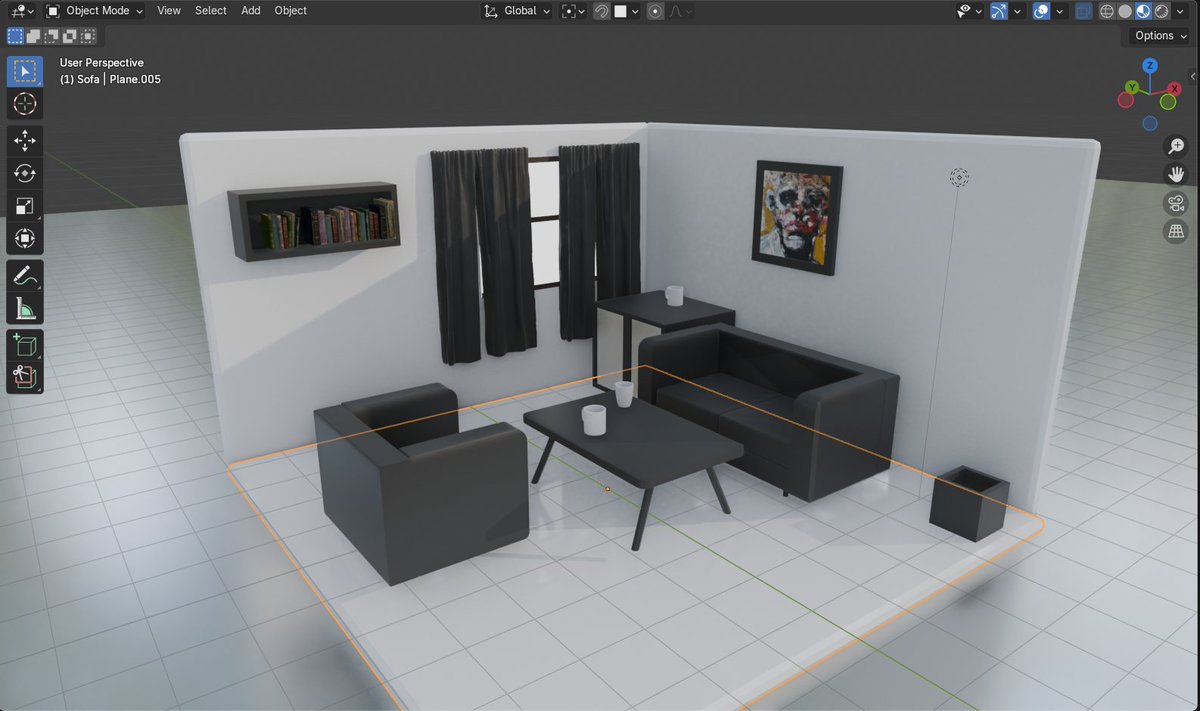Switch to Rendered viewport shading
This screenshot has height=711, width=1200.
click(1159, 11)
